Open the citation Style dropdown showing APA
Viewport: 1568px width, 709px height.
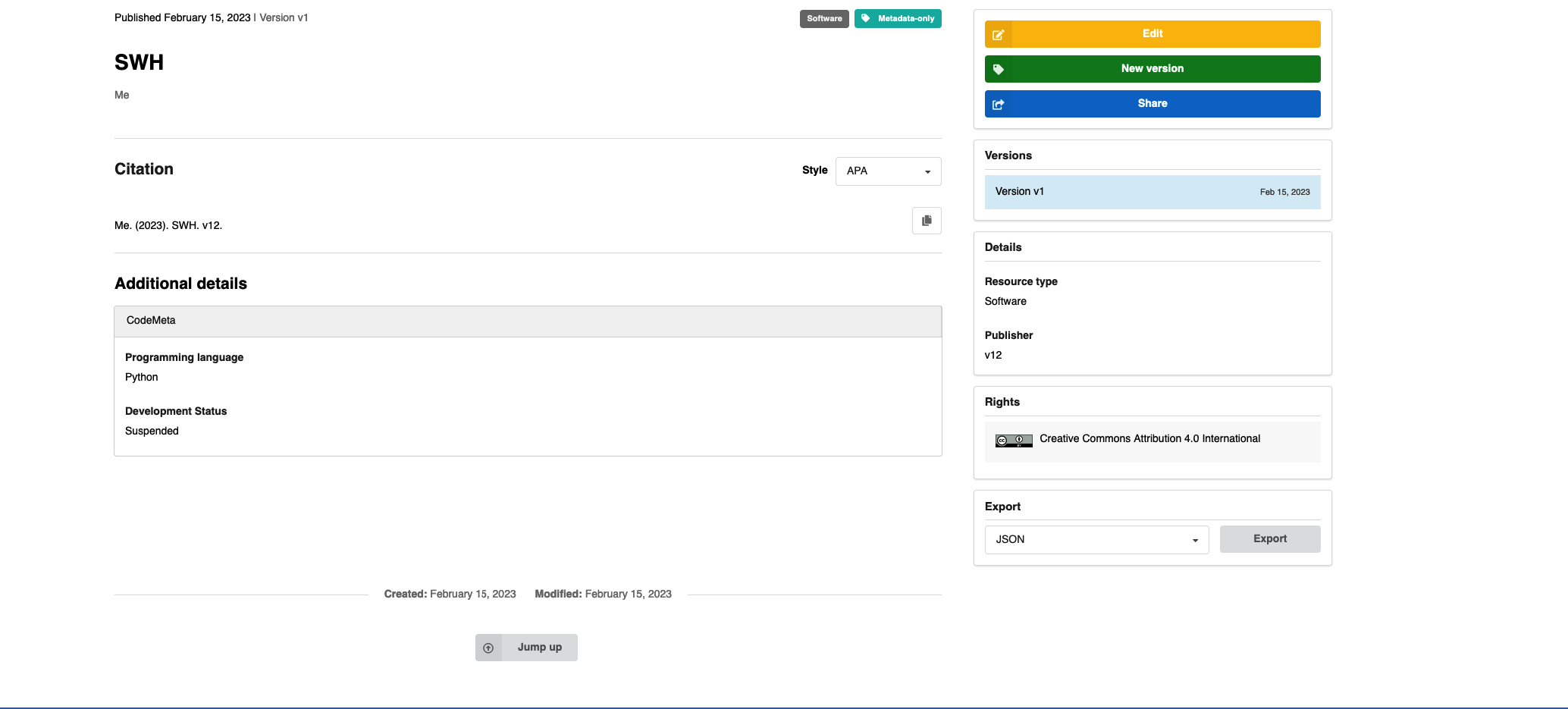tap(888, 171)
